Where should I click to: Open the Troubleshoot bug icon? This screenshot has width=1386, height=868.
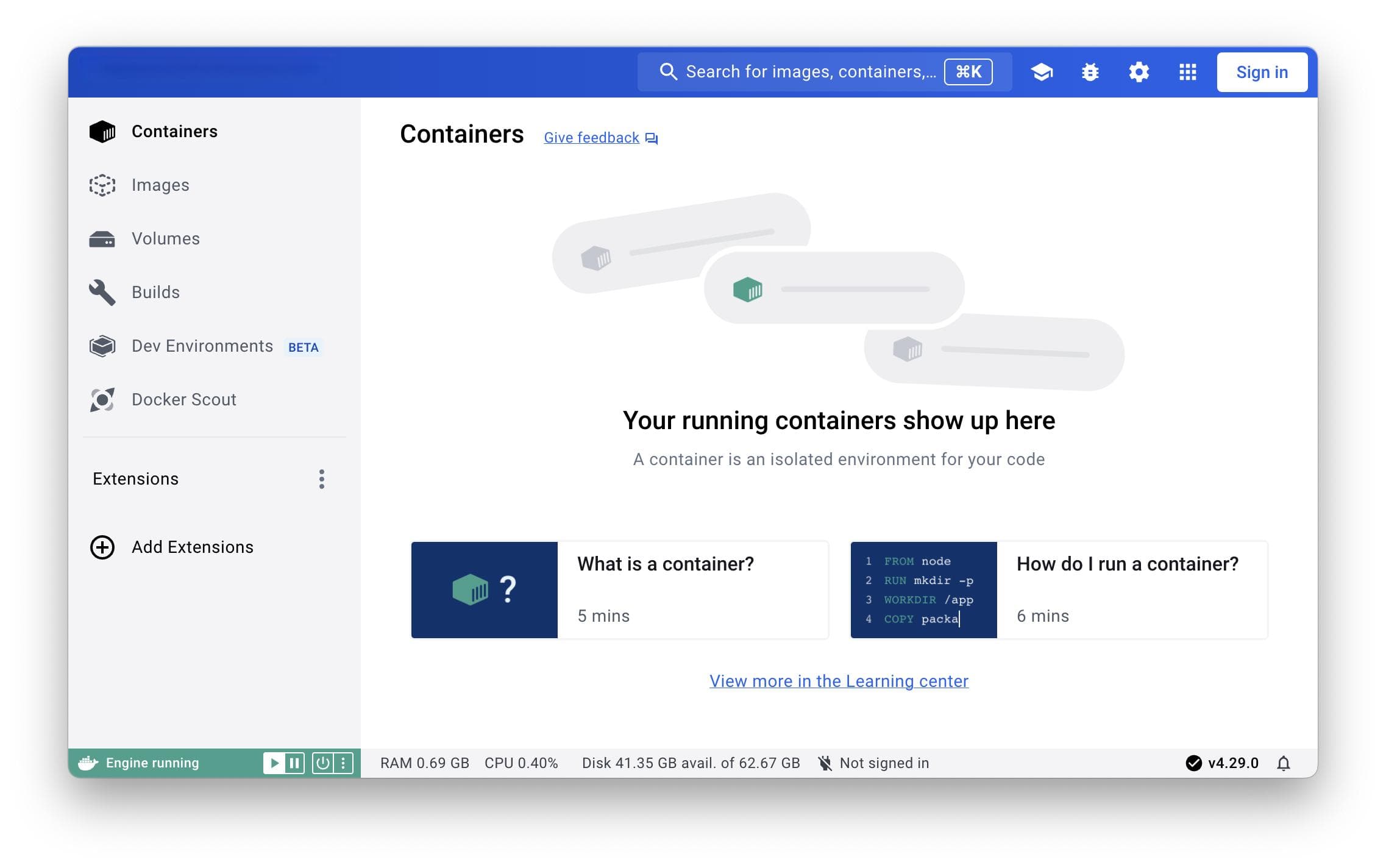tap(1090, 72)
